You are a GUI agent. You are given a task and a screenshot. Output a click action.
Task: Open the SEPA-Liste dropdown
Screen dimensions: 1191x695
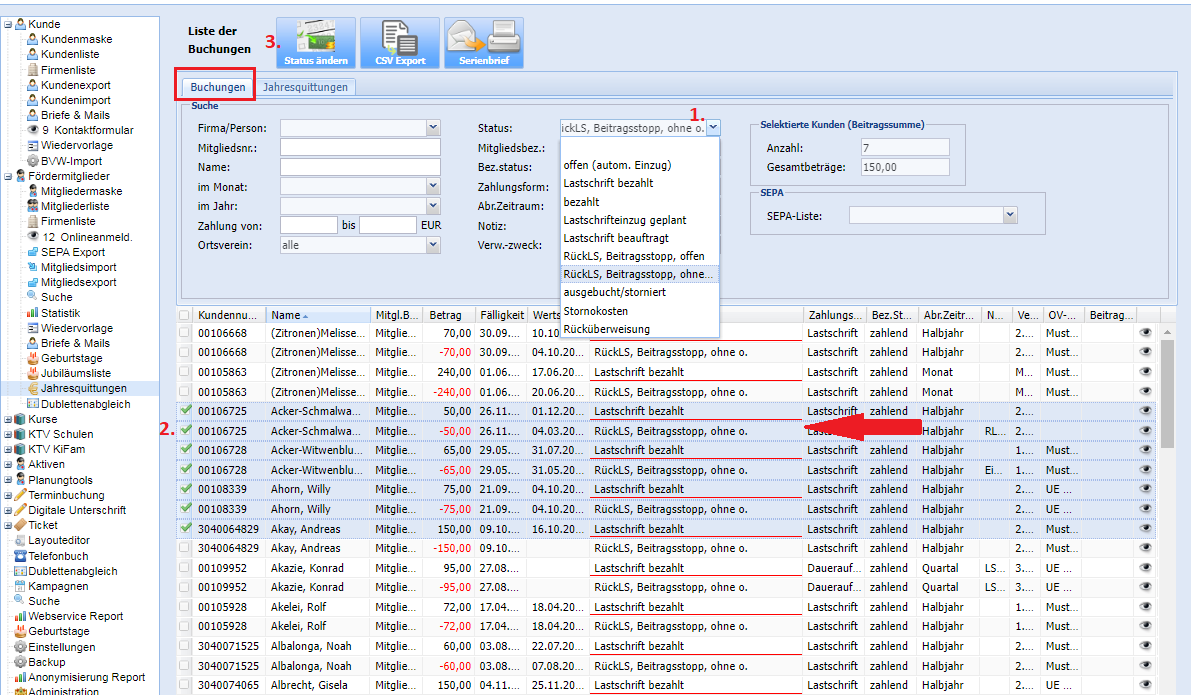pos(1010,215)
